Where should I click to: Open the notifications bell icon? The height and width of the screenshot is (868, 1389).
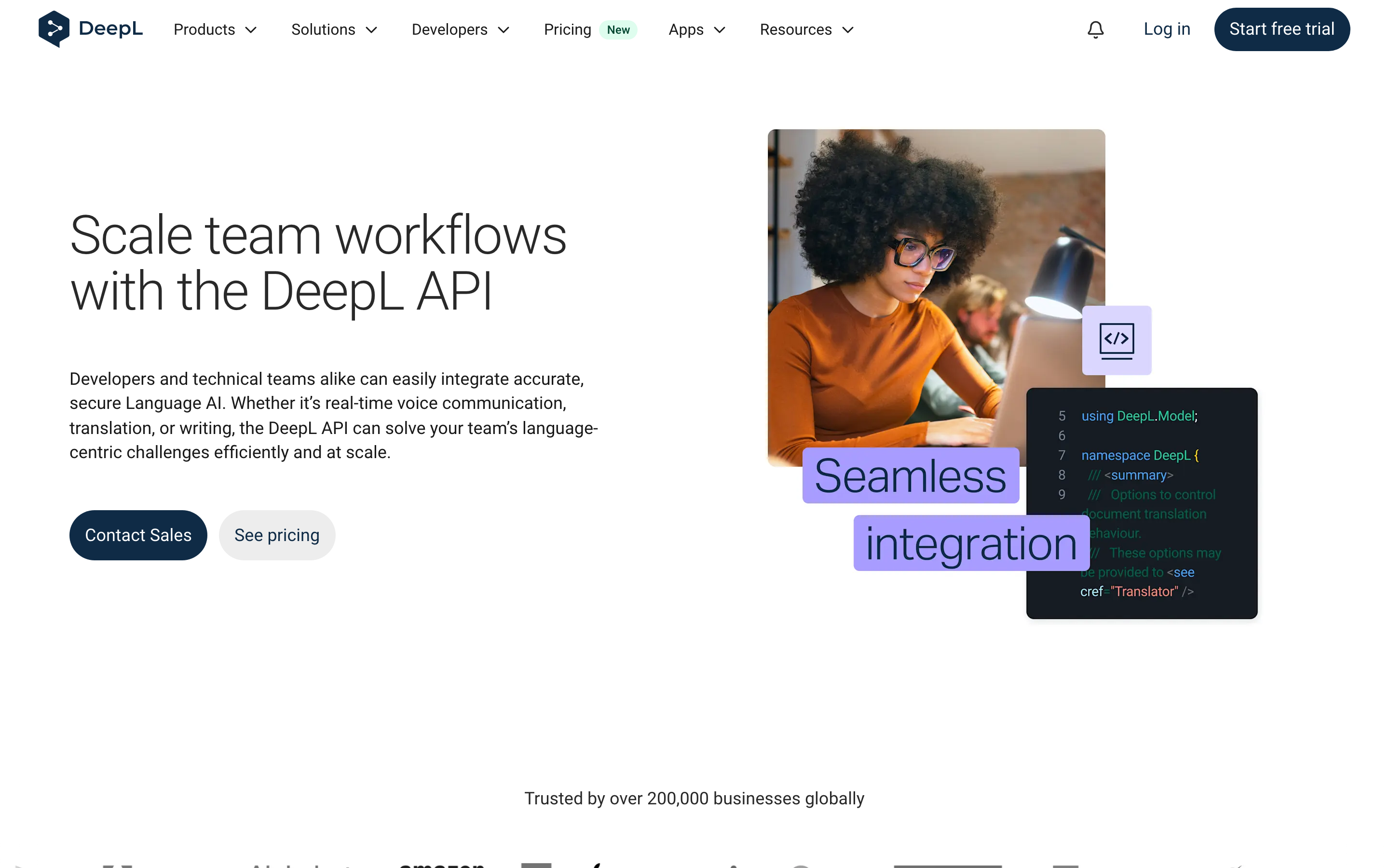pyautogui.click(x=1096, y=29)
